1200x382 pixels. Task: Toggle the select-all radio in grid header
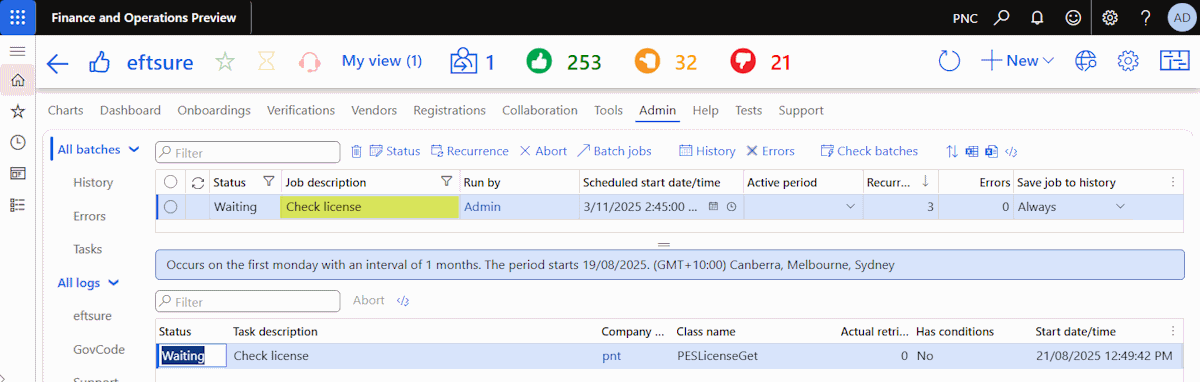170,182
